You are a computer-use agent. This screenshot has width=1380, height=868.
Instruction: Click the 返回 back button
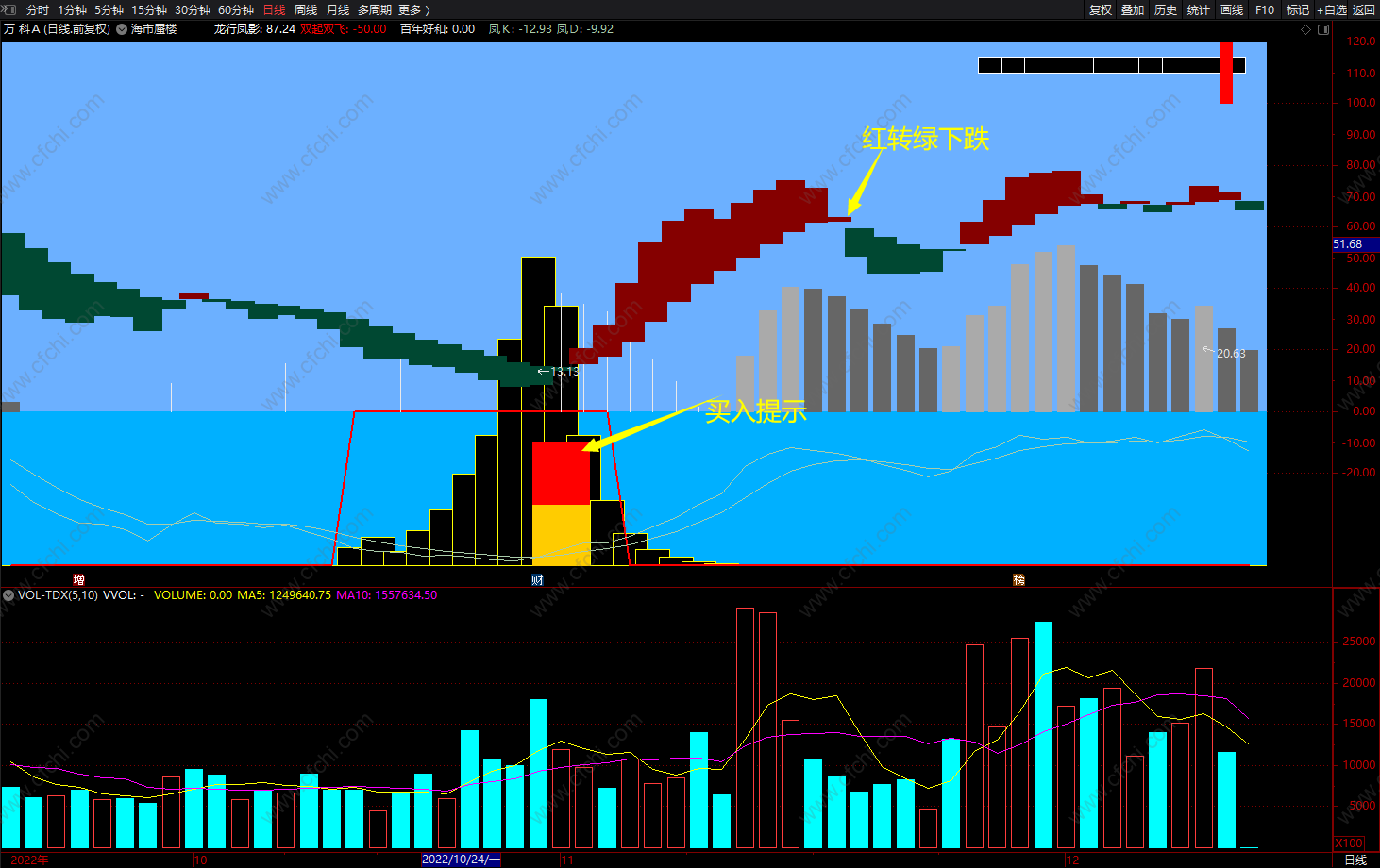(x=1364, y=9)
